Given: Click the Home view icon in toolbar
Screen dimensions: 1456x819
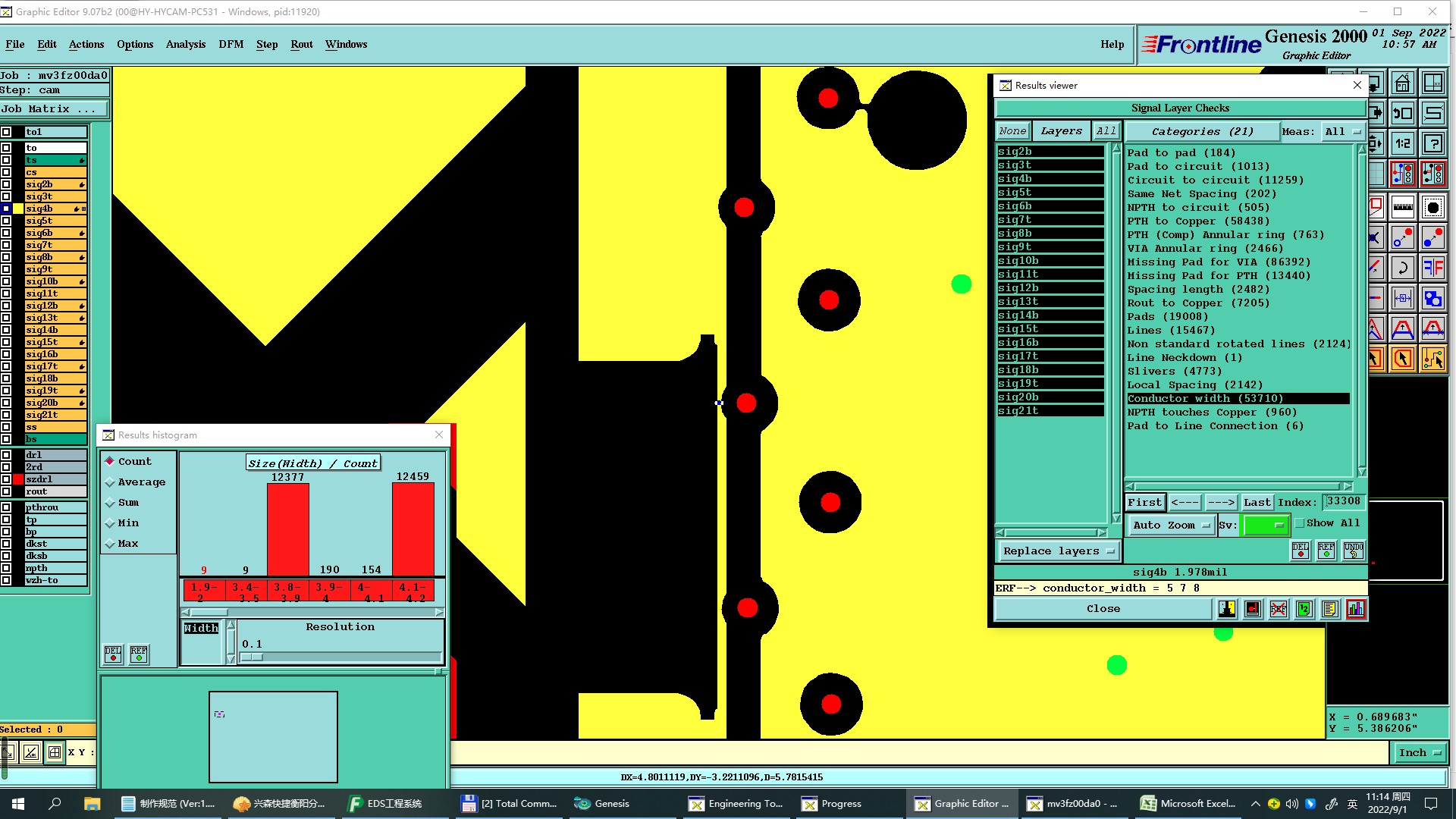Looking at the screenshot, I should click(x=1403, y=83).
